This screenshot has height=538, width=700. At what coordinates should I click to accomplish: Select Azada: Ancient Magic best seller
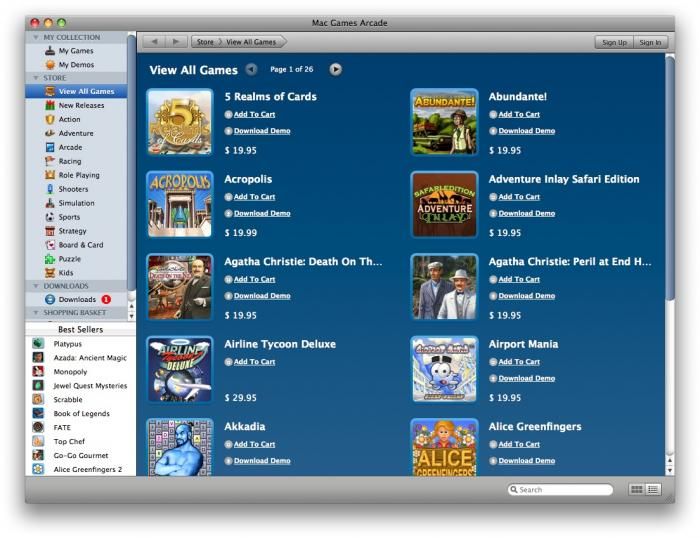(x=90, y=358)
